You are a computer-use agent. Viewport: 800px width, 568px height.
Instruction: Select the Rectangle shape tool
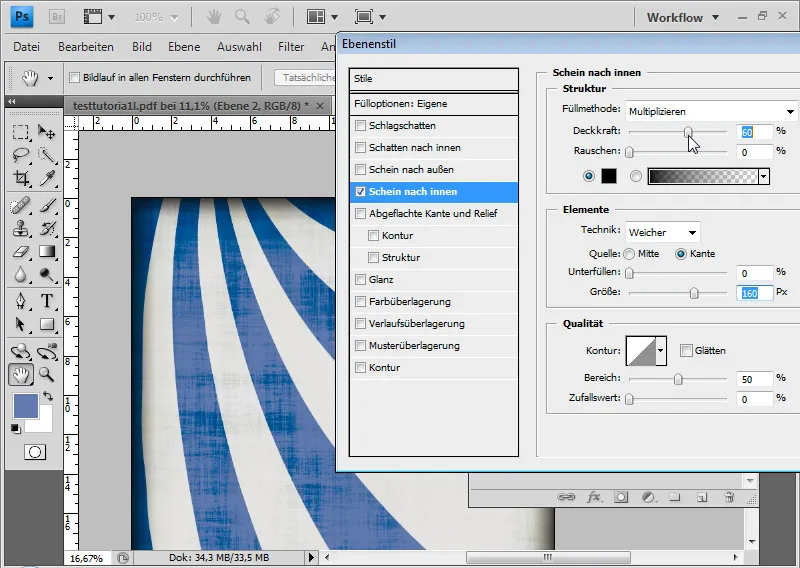click(x=47, y=324)
